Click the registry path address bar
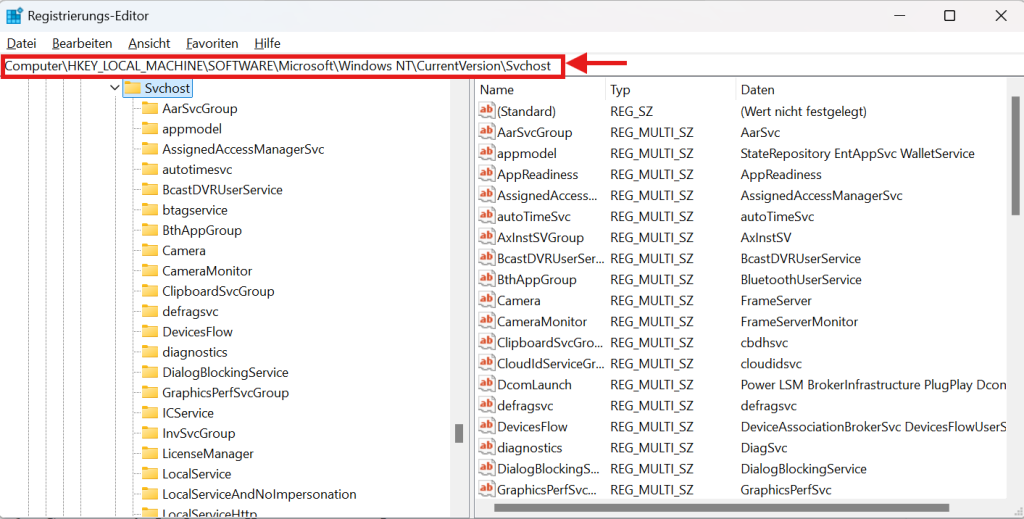The width and height of the screenshot is (1024, 519). click(x=283, y=66)
